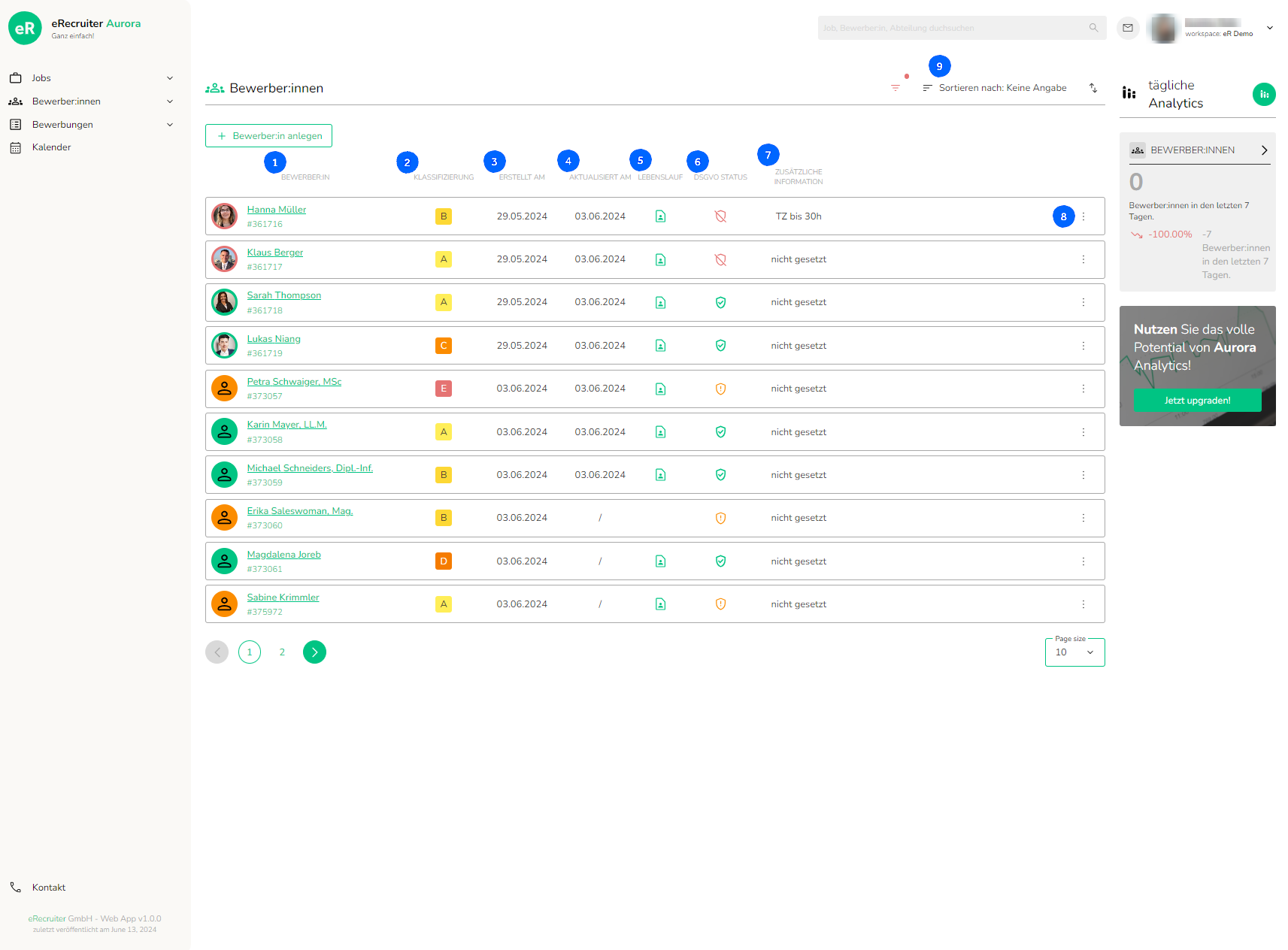Open Kontakt in the sidebar
The image size is (1288, 950).
(49, 888)
